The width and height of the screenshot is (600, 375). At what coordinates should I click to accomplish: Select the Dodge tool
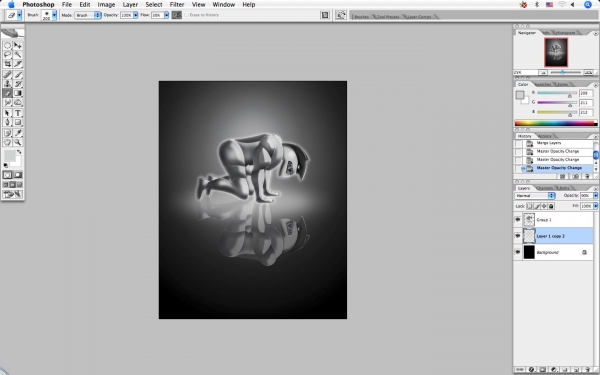(x=18, y=102)
